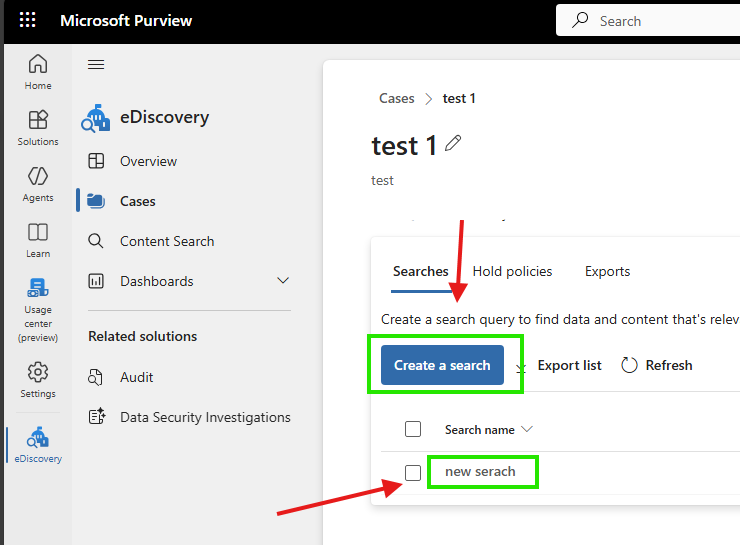Tick the select-all searches checkbox
Image resolution: width=740 pixels, height=545 pixels.
(413, 429)
